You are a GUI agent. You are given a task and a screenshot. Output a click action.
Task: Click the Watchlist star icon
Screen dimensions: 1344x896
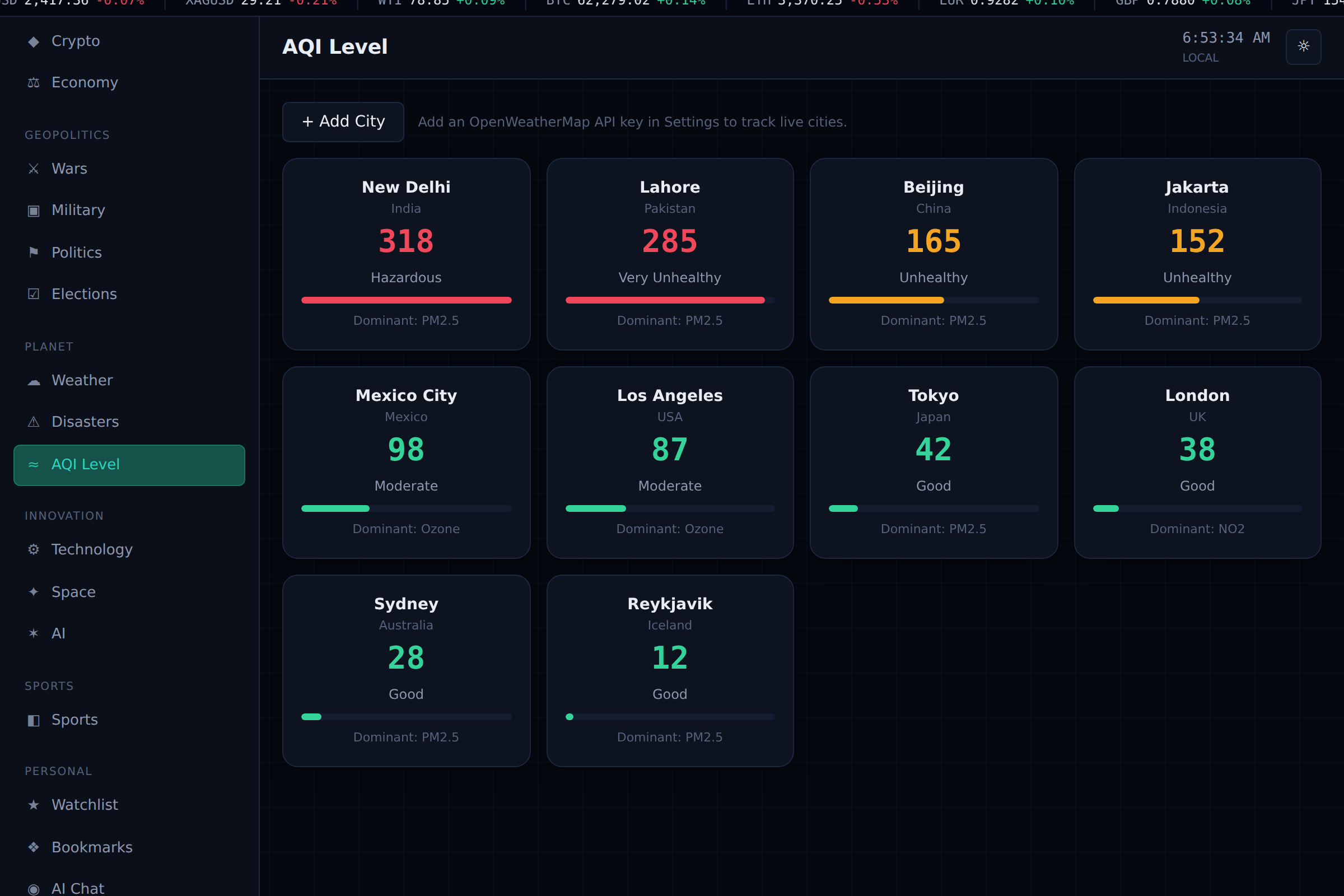pyautogui.click(x=34, y=805)
